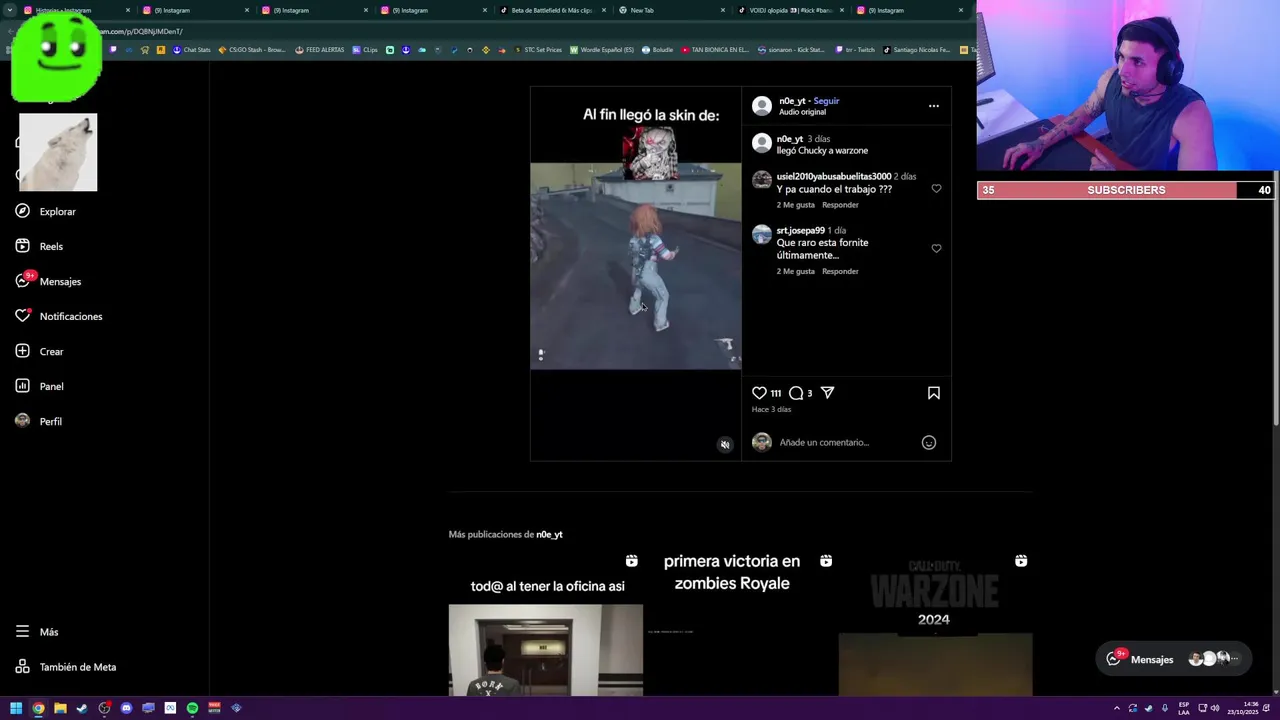1280x720 pixels.
Task: Click Seguir to follow n0e_yt
Action: (x=826, y=101)
